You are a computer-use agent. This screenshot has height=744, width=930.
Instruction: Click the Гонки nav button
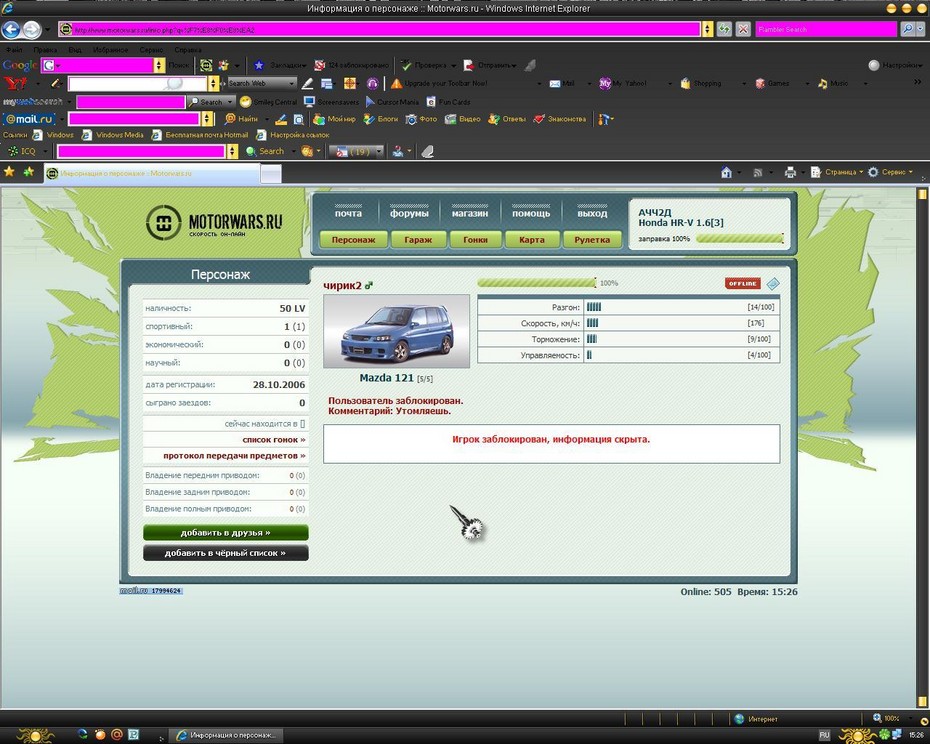coord(475,240)
